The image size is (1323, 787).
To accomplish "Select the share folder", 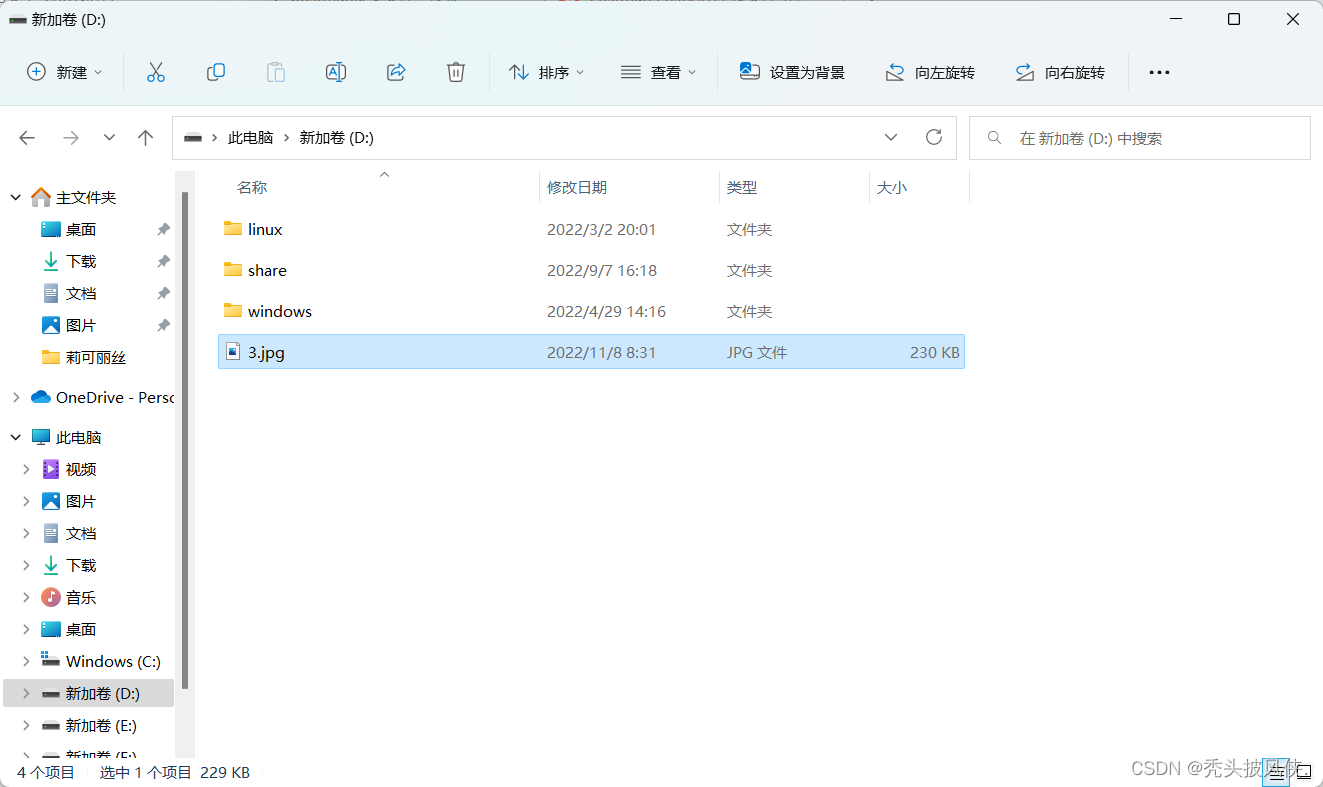I will tap(591, 270).
